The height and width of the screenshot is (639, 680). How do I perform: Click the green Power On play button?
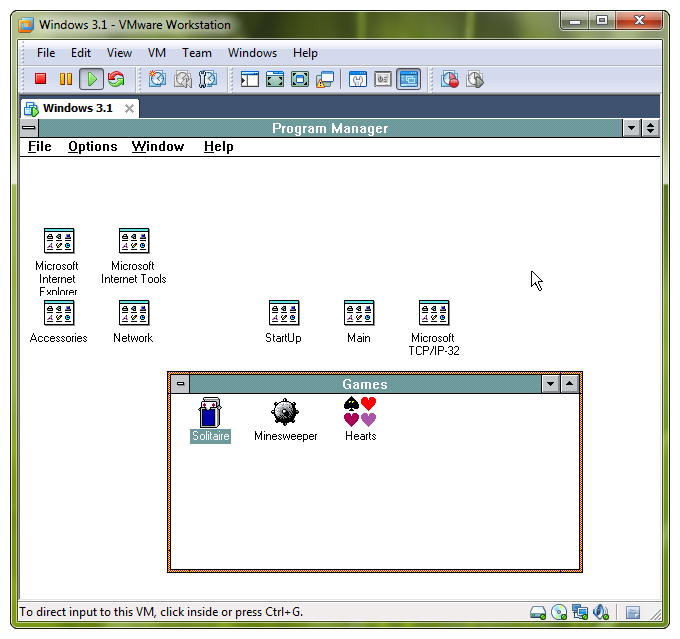pyautogui.click(x=91, y=79)
